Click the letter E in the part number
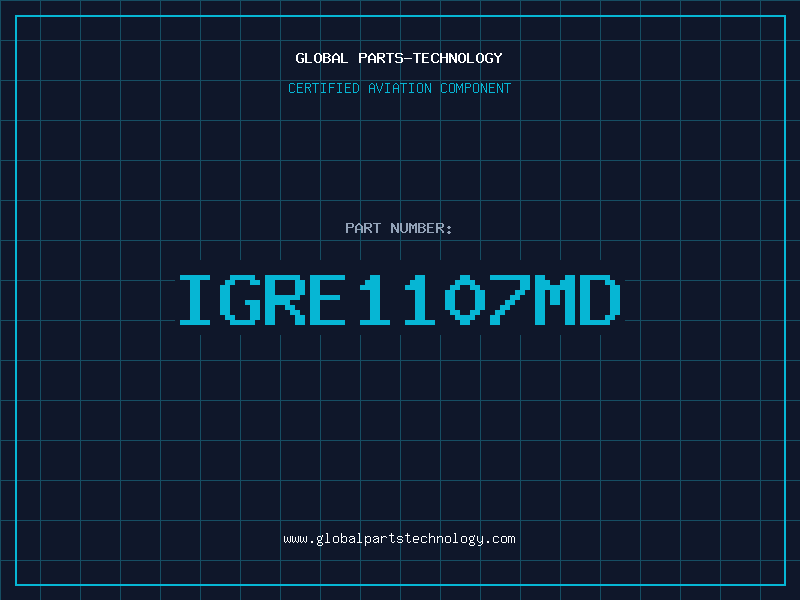The height and width of the screenshot is (600, 800). (332, 300)
